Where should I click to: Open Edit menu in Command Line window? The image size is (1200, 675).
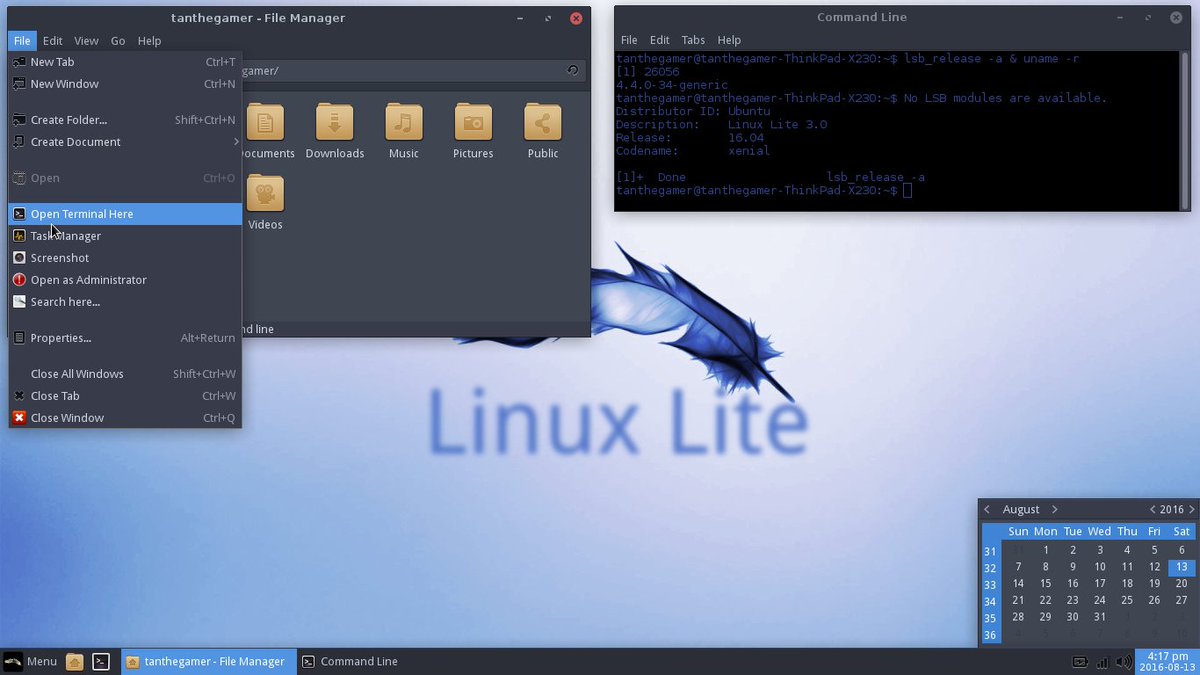[x=660, y=40]
